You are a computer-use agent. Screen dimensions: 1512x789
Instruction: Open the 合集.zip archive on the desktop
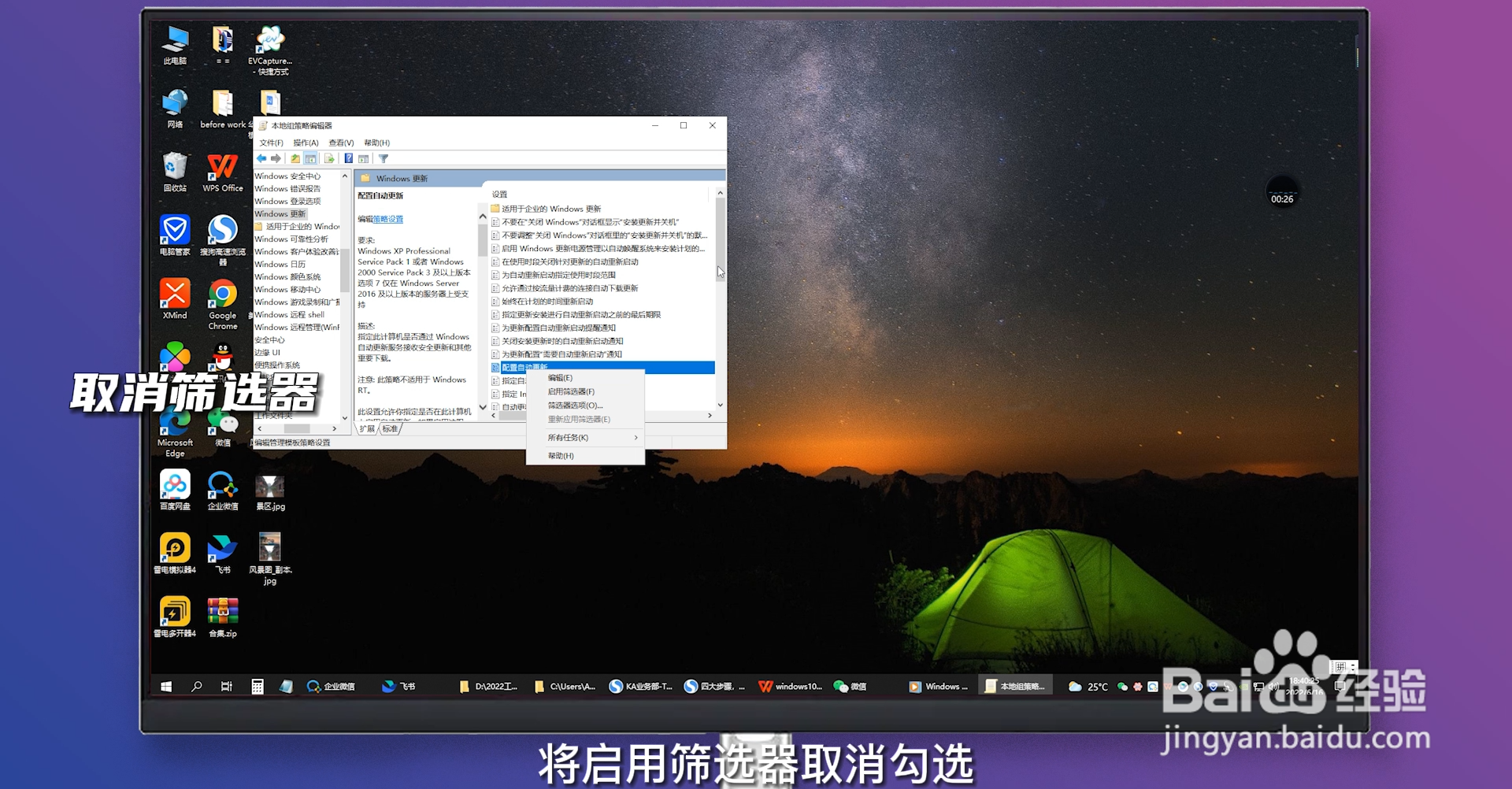click(x=223, y=617)
